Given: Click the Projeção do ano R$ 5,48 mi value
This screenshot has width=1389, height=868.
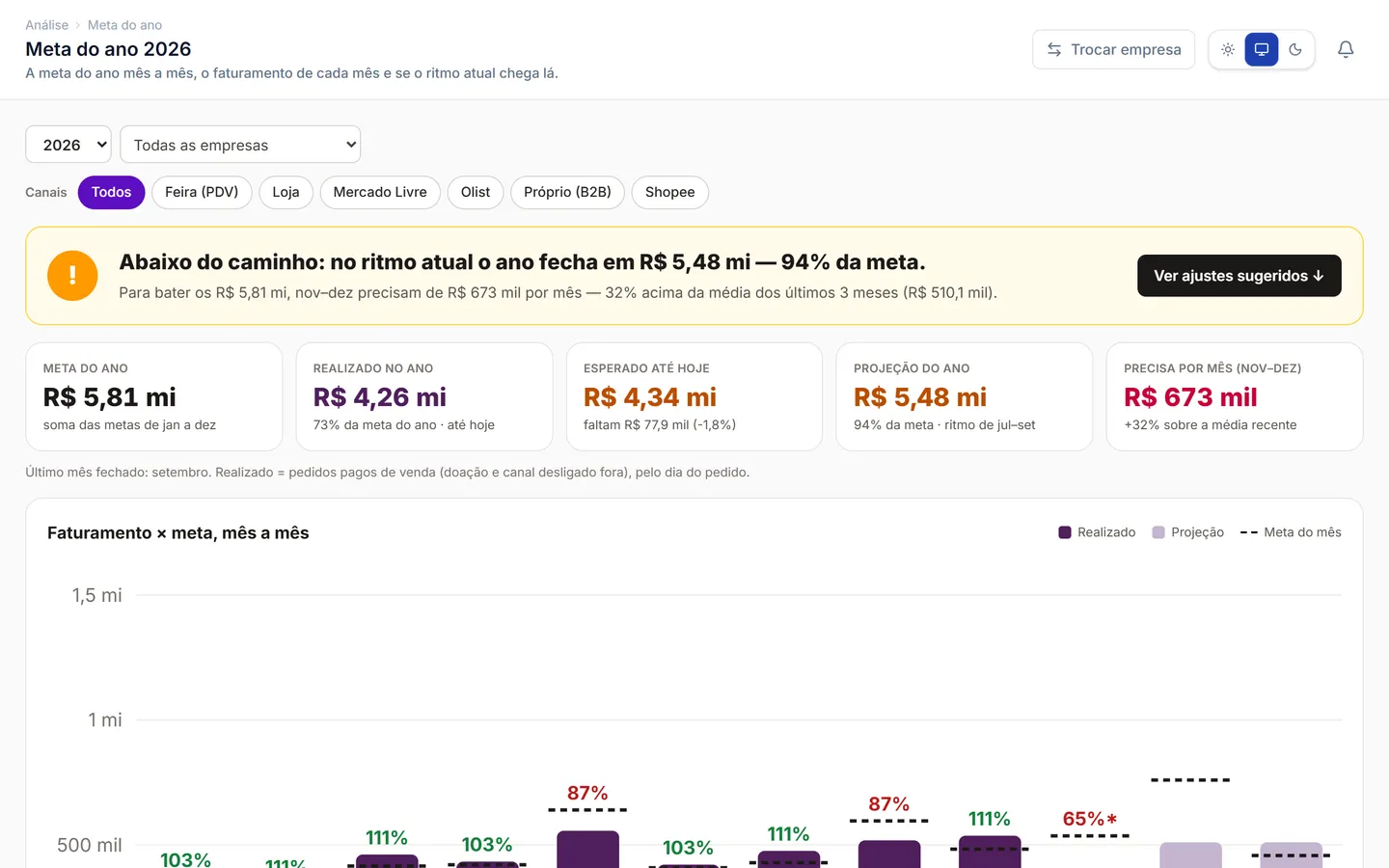Looking at the screenshot, I should (x=919, y=397).
